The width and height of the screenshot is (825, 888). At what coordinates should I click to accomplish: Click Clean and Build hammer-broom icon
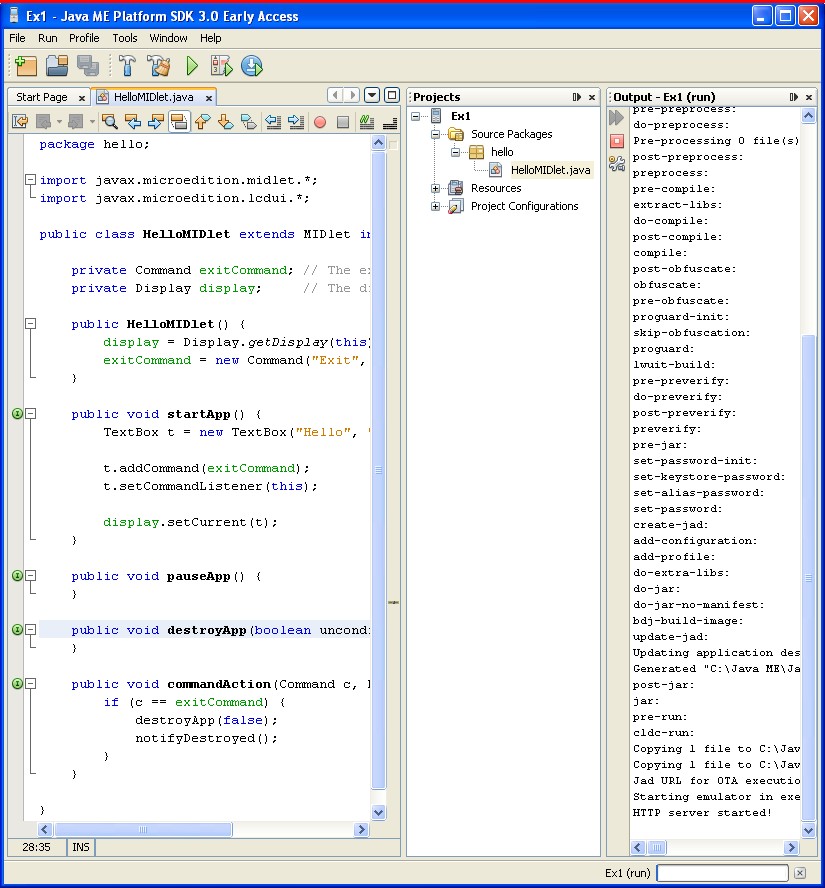pos(159,66)
